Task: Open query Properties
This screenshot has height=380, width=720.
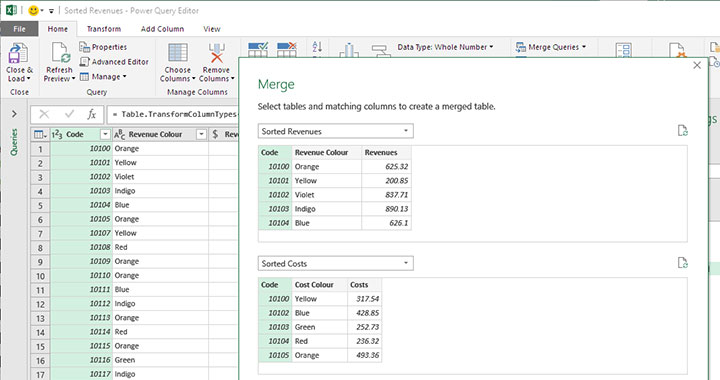Action: (103, 47)
